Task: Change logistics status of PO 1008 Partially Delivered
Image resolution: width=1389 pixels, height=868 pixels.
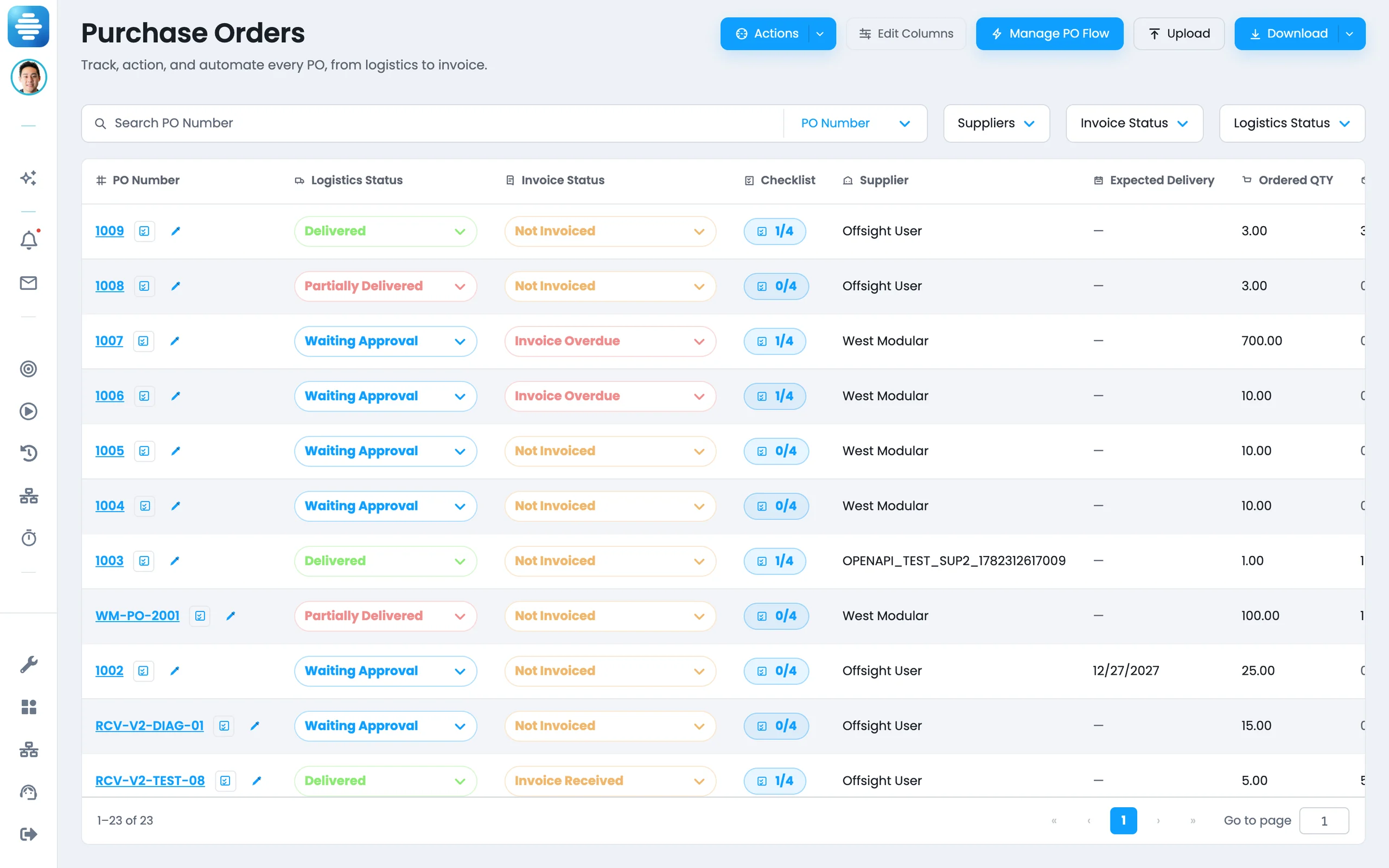Action: [385, 286]
